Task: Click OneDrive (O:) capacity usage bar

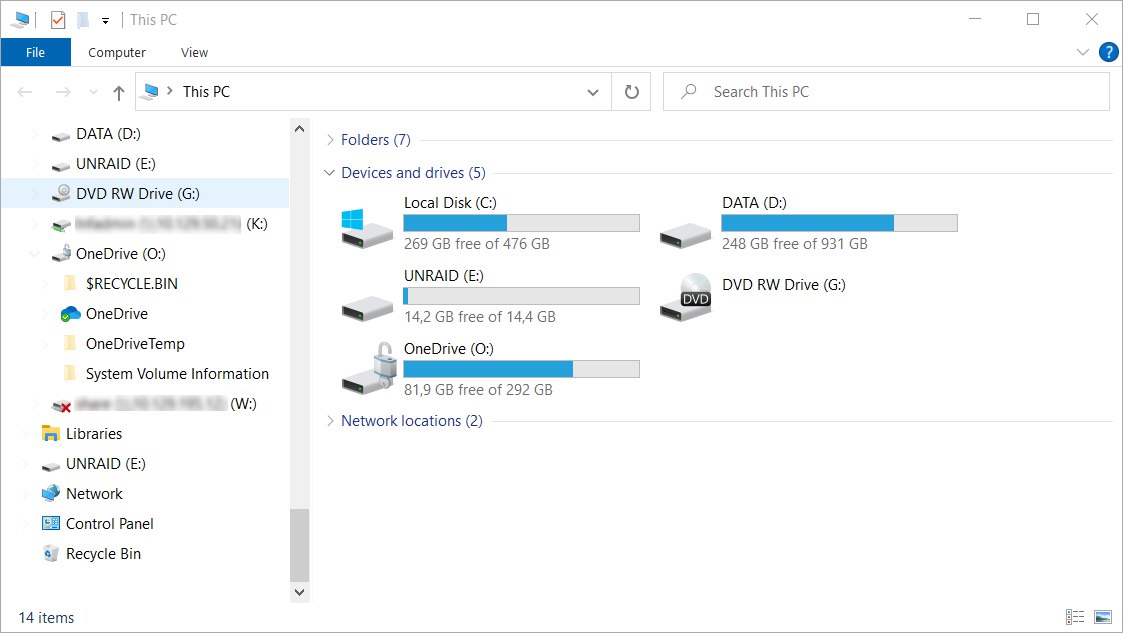Action: (521, 369)
